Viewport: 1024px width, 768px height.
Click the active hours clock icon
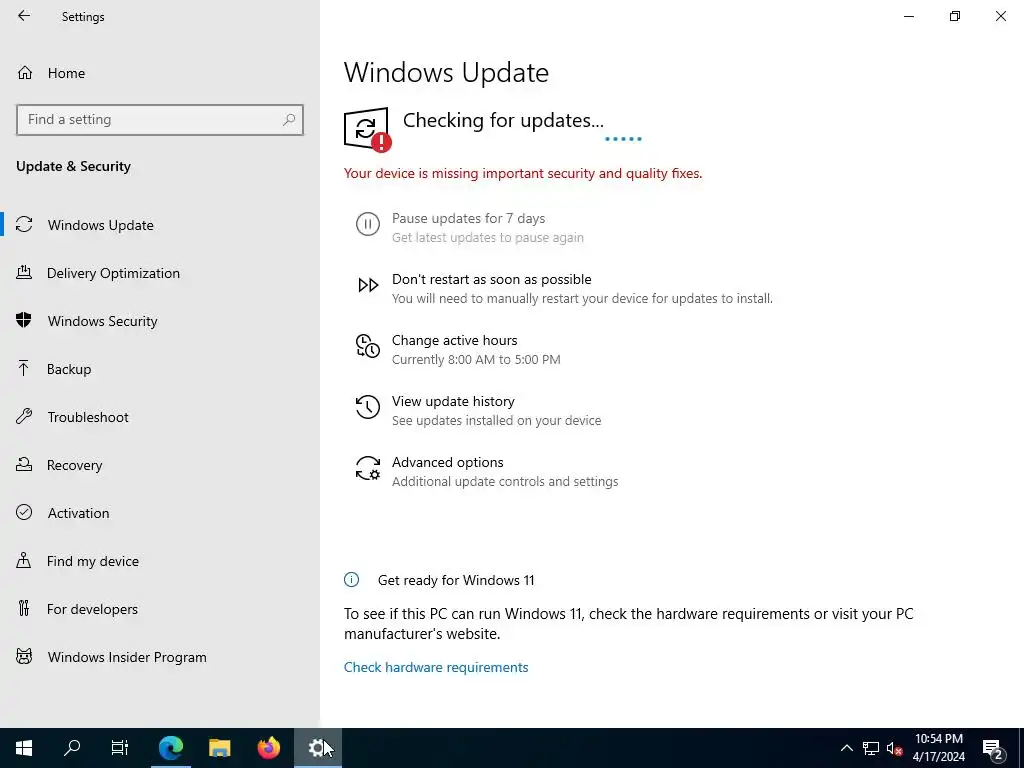[x=368, y=346]
